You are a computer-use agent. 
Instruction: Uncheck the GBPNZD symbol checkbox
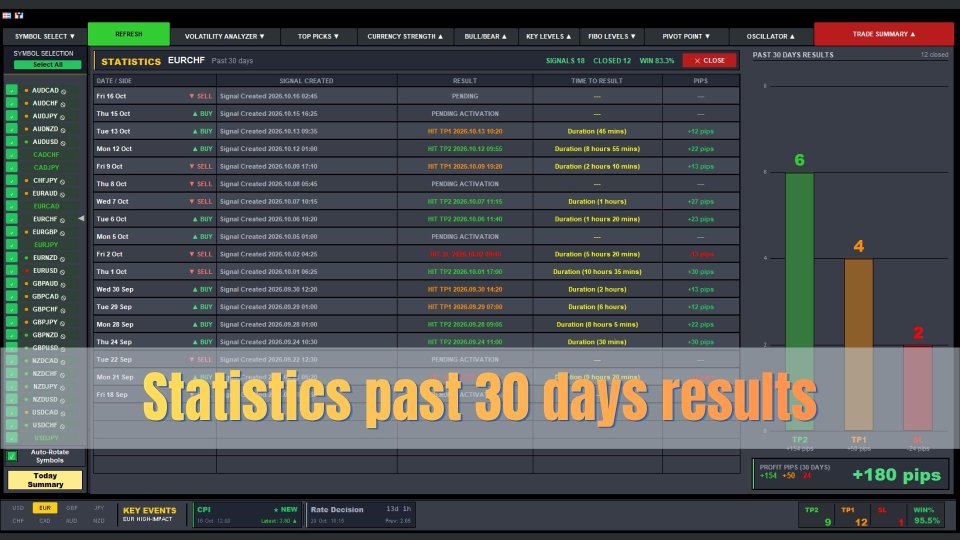12,334
